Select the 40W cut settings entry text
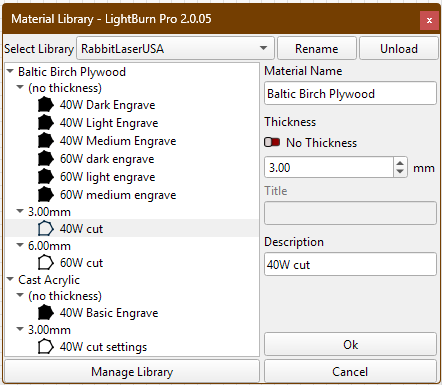 pyautogui.click(x=103, y=347)
